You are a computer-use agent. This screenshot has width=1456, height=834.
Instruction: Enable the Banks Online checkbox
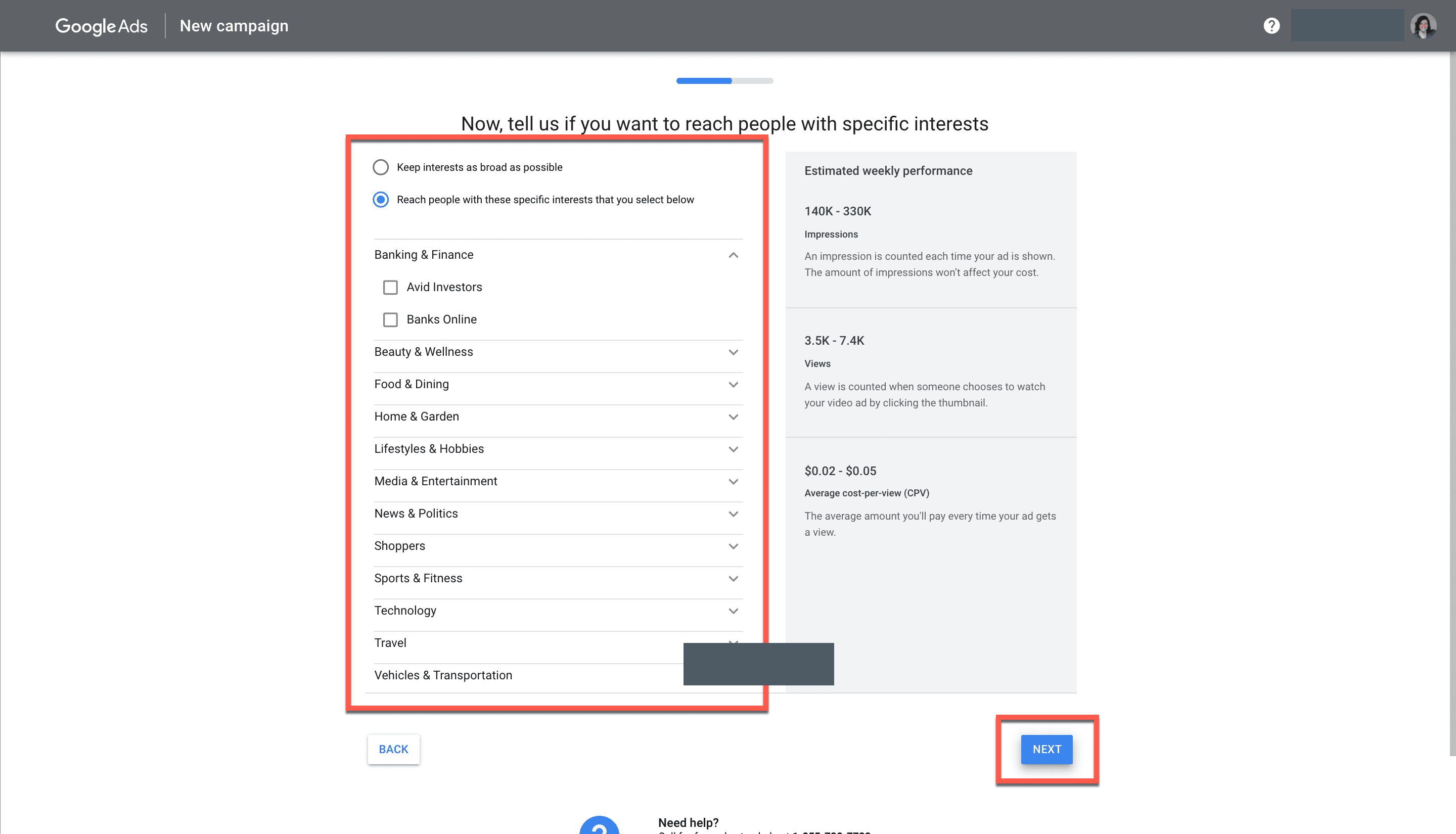click(391, 319)
